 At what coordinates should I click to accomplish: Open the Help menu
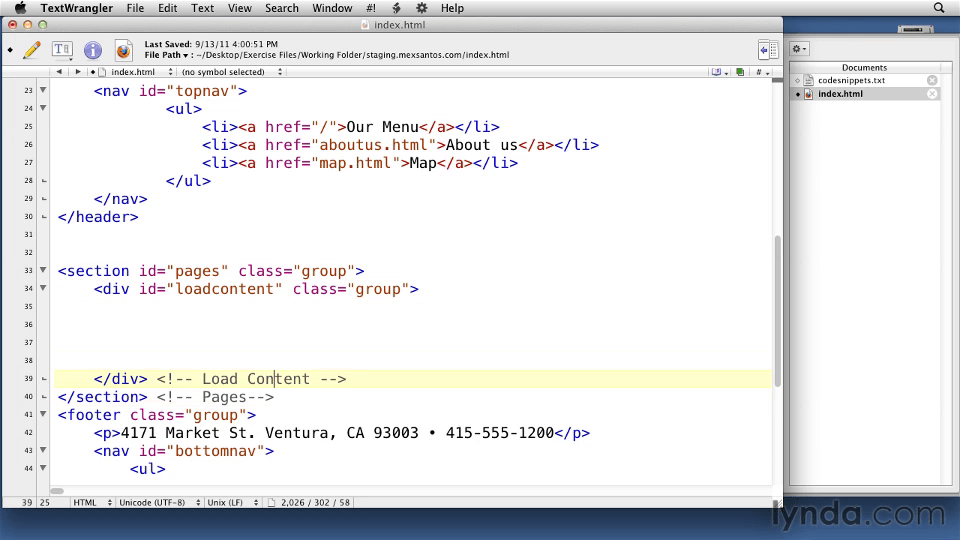pos(452,8)
